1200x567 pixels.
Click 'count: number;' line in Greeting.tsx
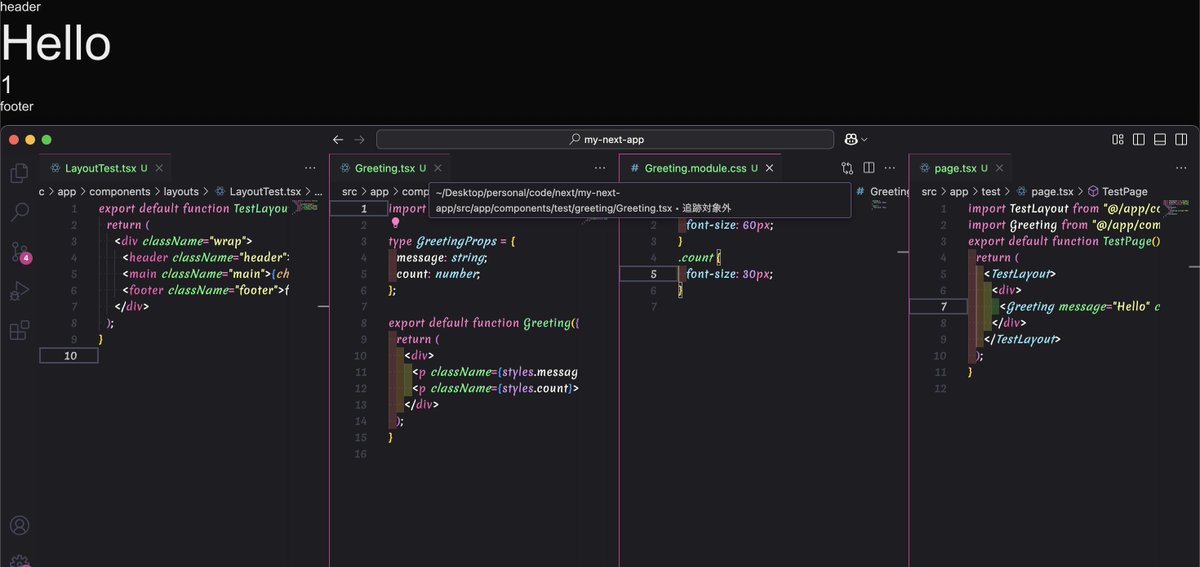point(438,274)
